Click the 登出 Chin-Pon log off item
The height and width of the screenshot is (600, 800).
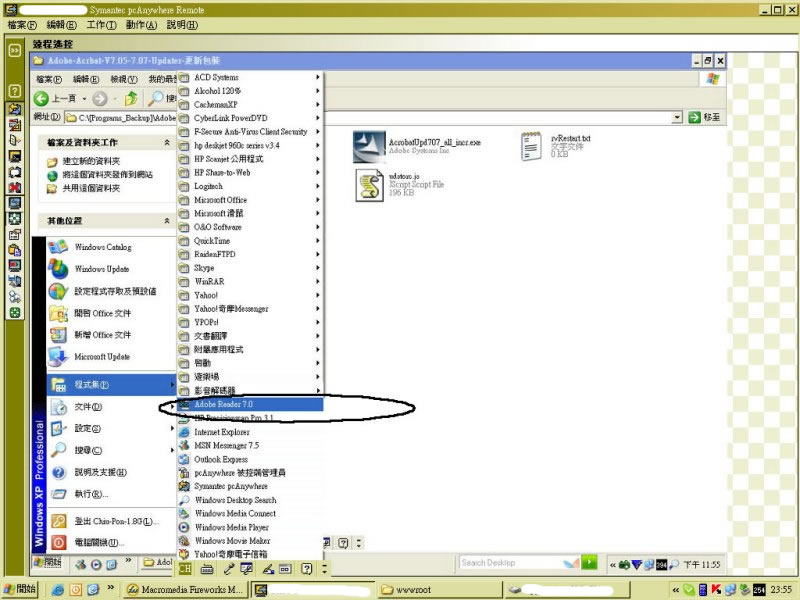click(x=116, y=521)
